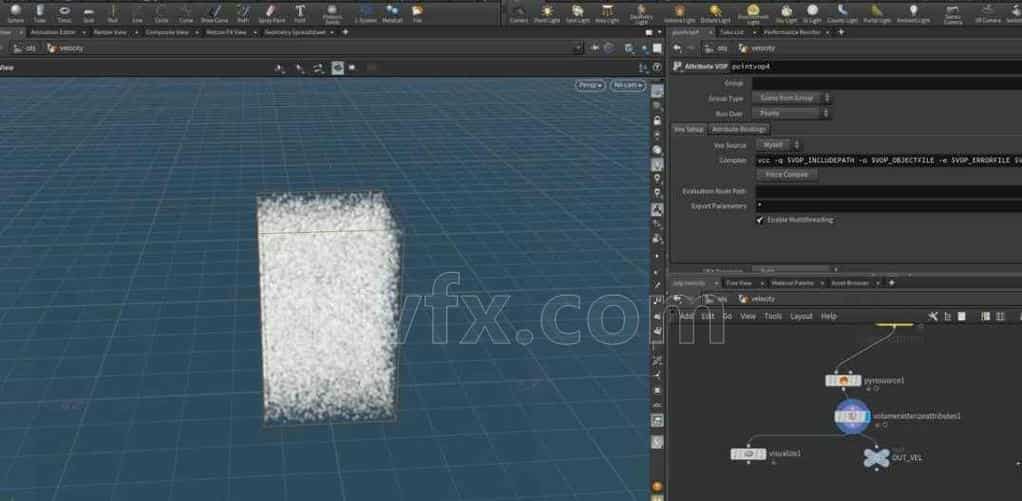Open the Tools menu in network editor
The image size is (1022, 501).
point(773,316)
